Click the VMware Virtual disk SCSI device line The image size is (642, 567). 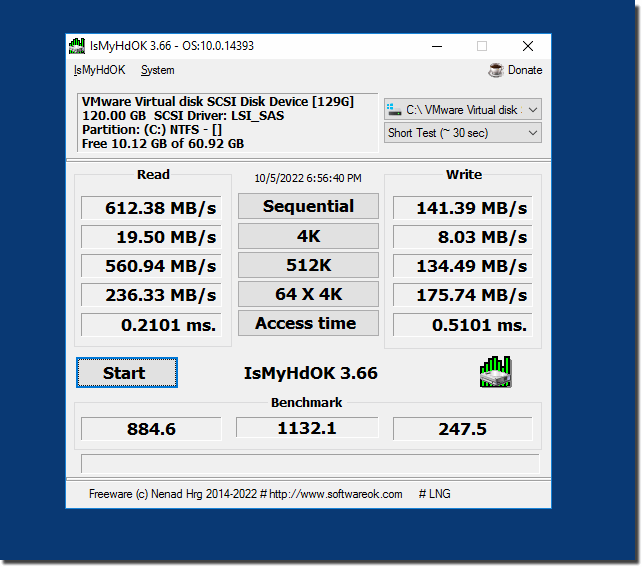coord(218,102)
